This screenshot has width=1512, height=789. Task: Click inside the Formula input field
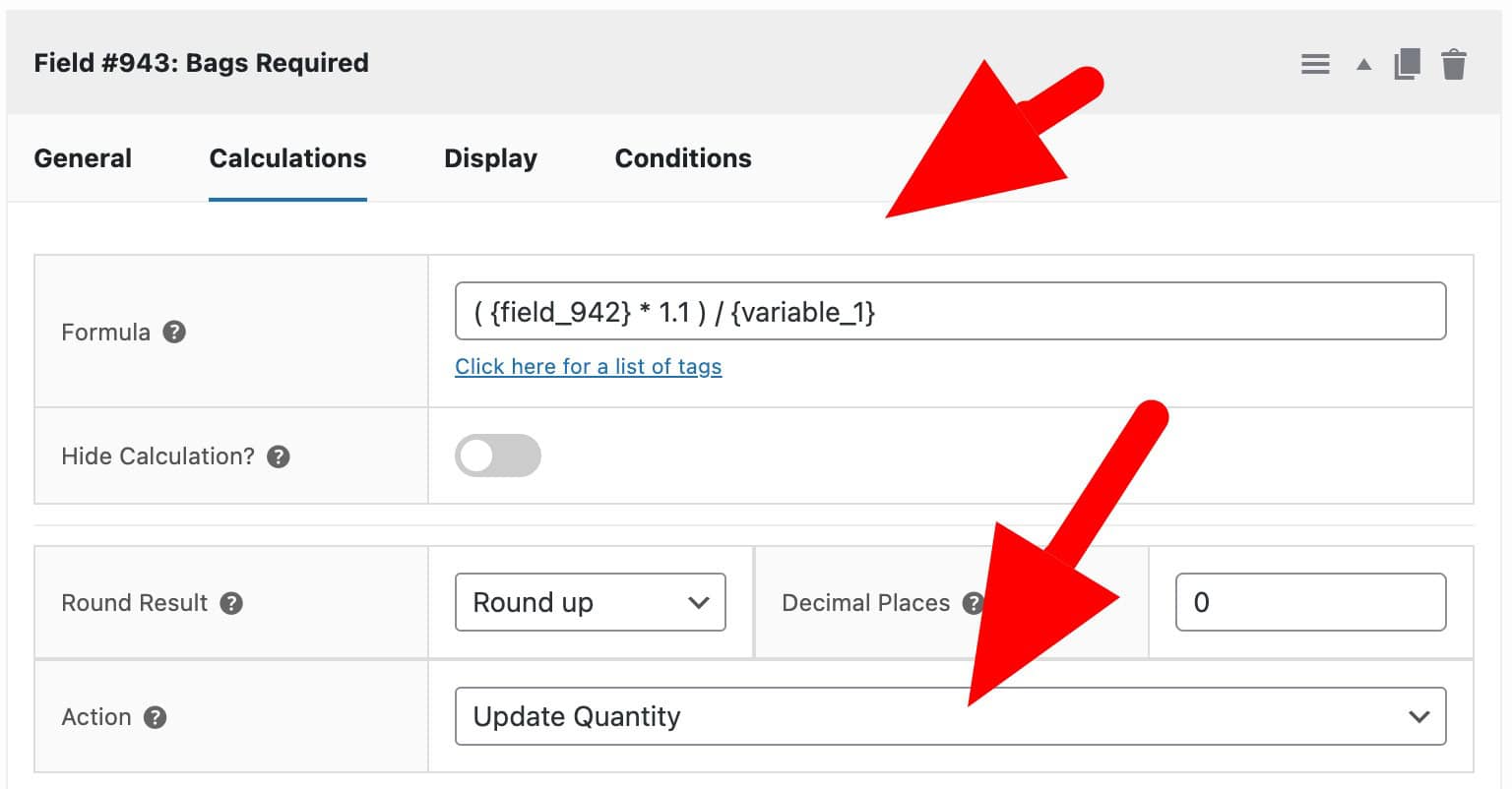tap(949, 311)
